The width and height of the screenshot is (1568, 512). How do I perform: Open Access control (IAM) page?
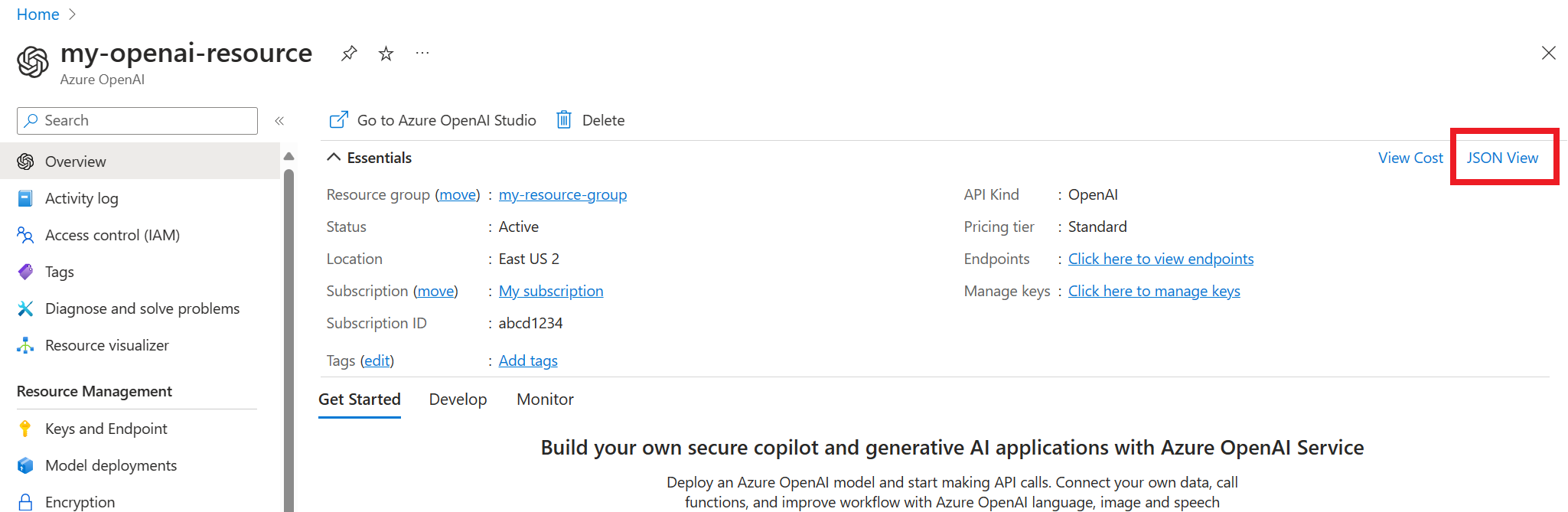112,235
